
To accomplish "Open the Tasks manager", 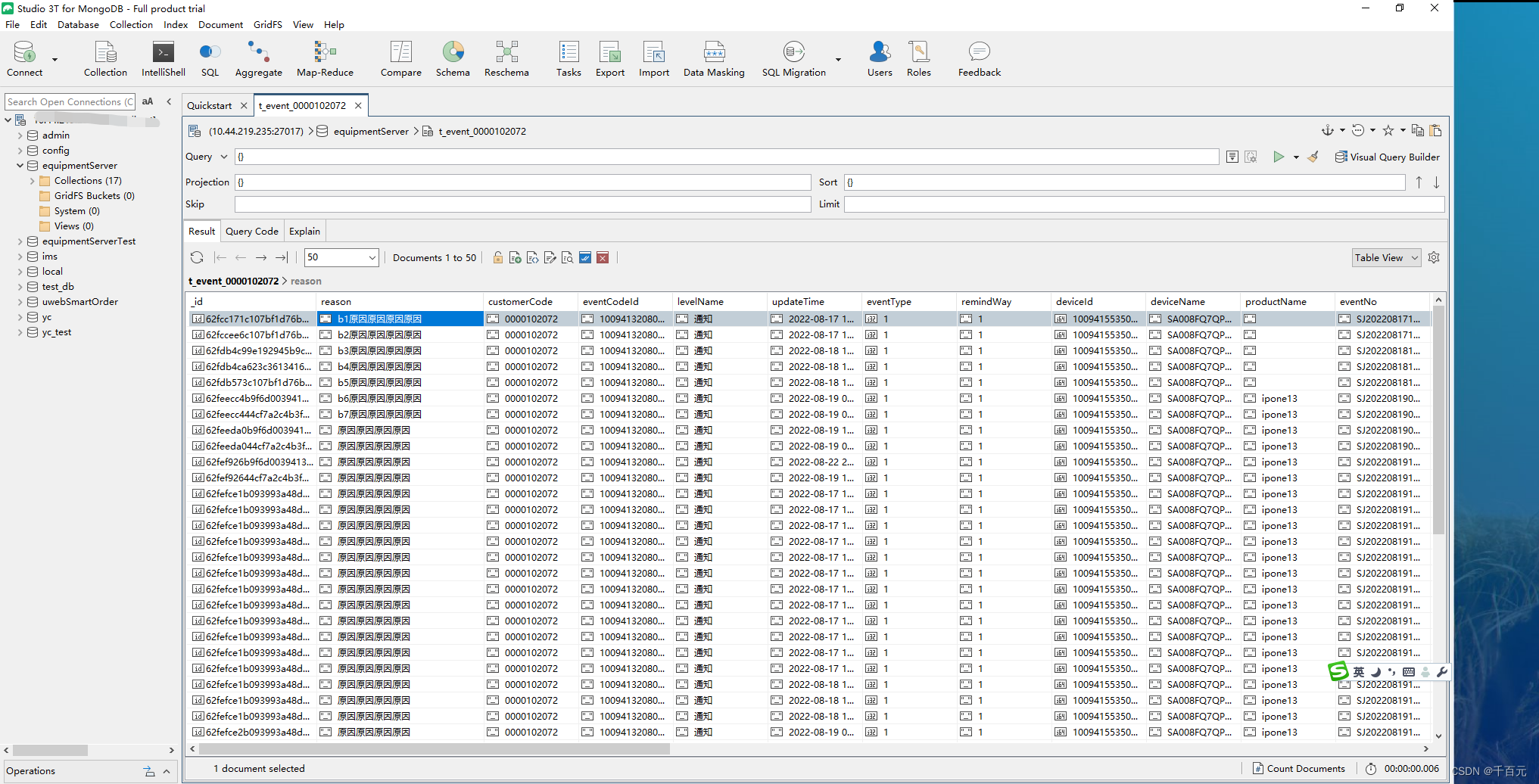I will (569, 59).
